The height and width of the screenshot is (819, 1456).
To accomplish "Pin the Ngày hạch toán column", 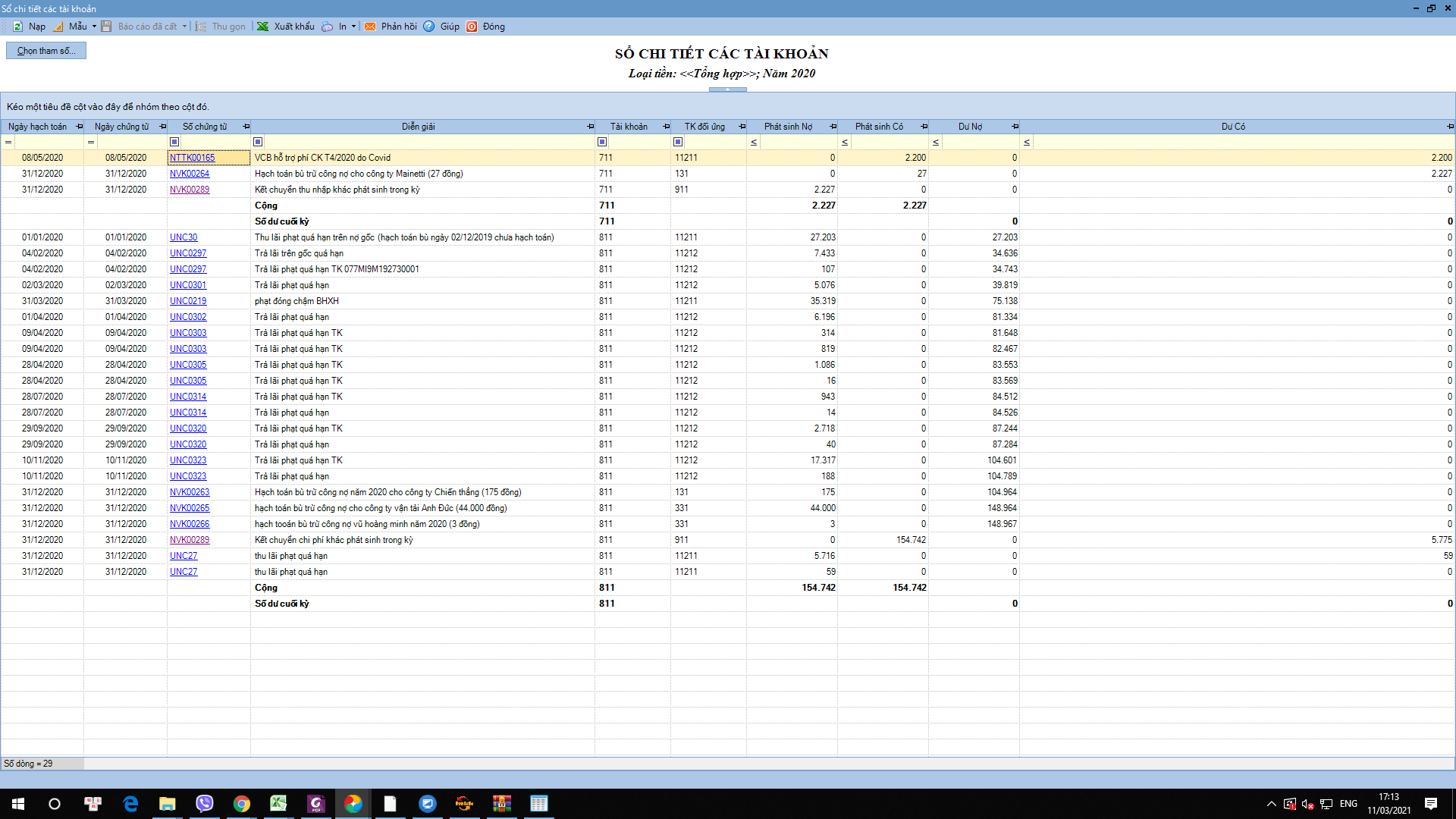I will pyautogui.click(x=79, y=127).
